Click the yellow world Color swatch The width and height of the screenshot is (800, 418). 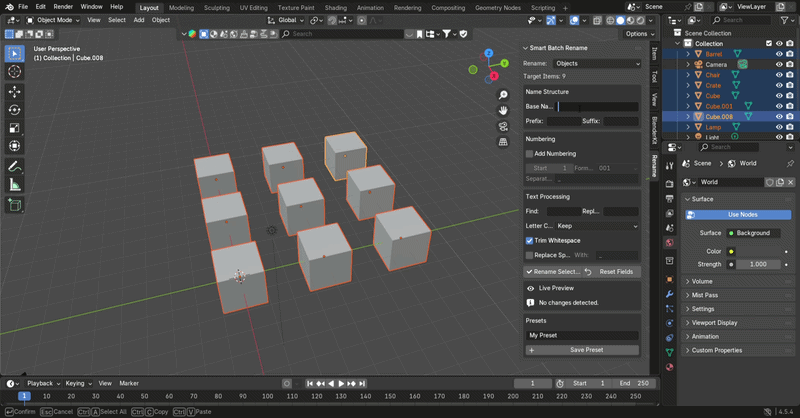tap(731, 251)
